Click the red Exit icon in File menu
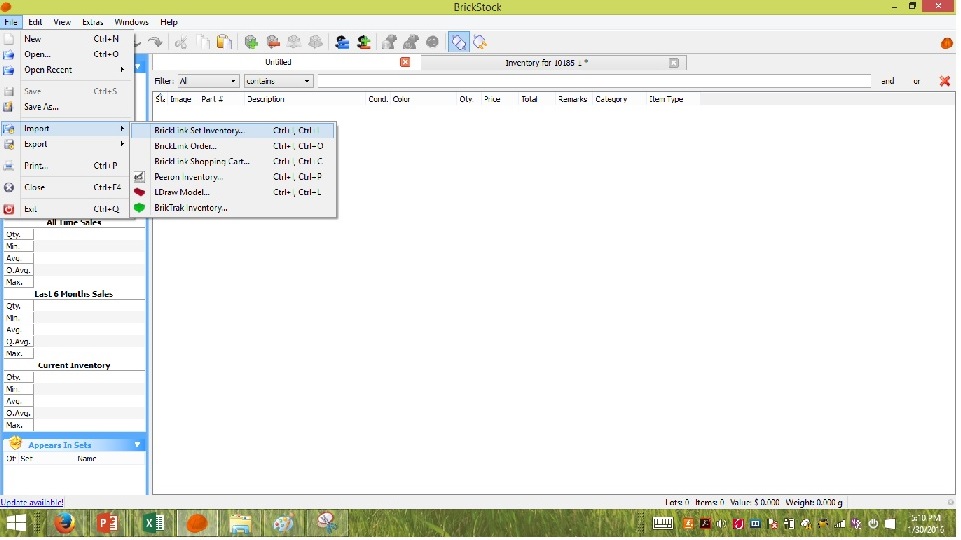The width and height of the screenshot is (961, 540). coord(9,209)
